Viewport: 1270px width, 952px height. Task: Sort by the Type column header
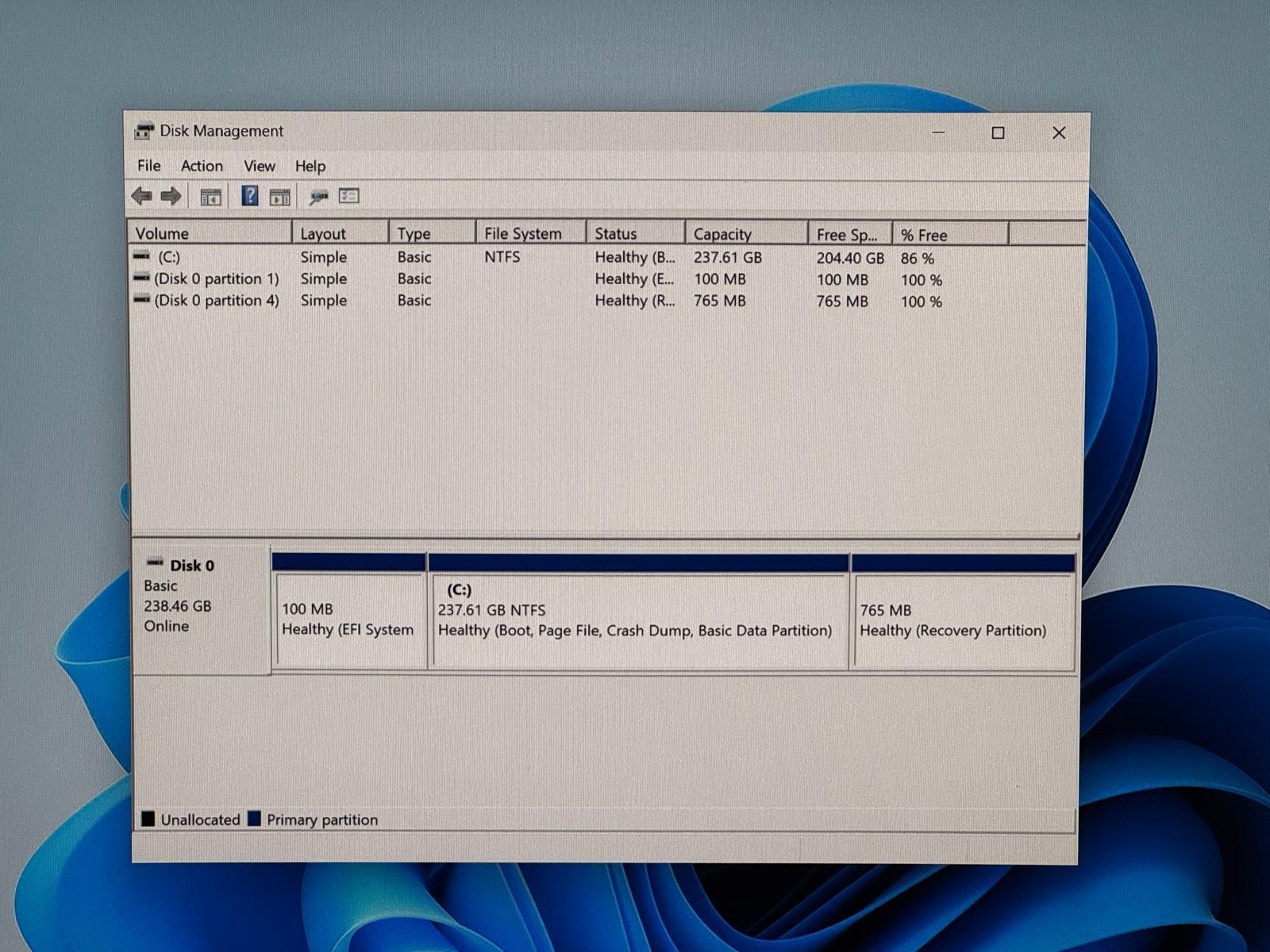(x=433, y=233)
